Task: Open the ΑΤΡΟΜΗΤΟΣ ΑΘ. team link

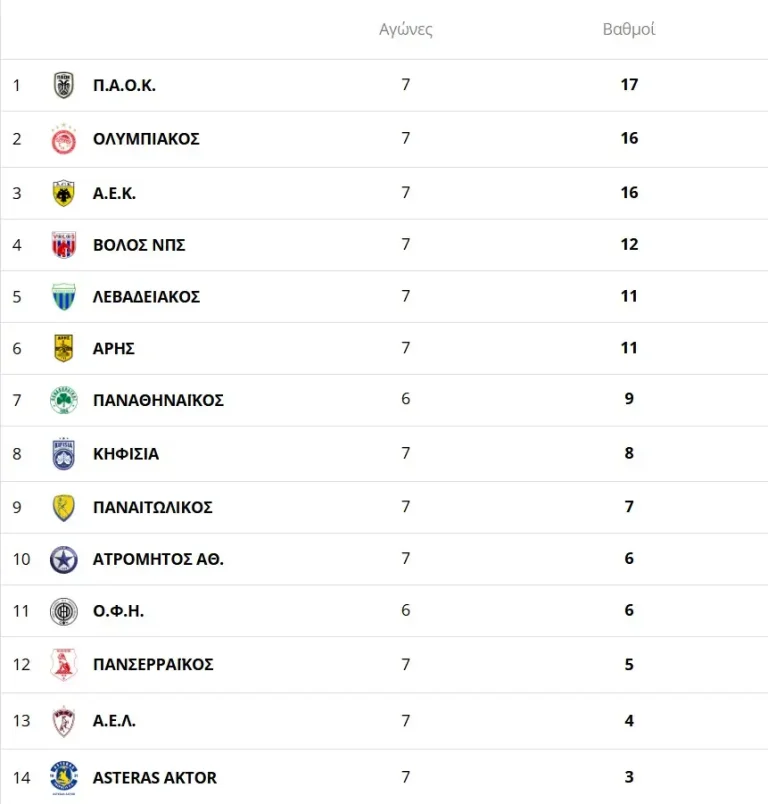Action: pyautogui.click(x=158, y=559)
